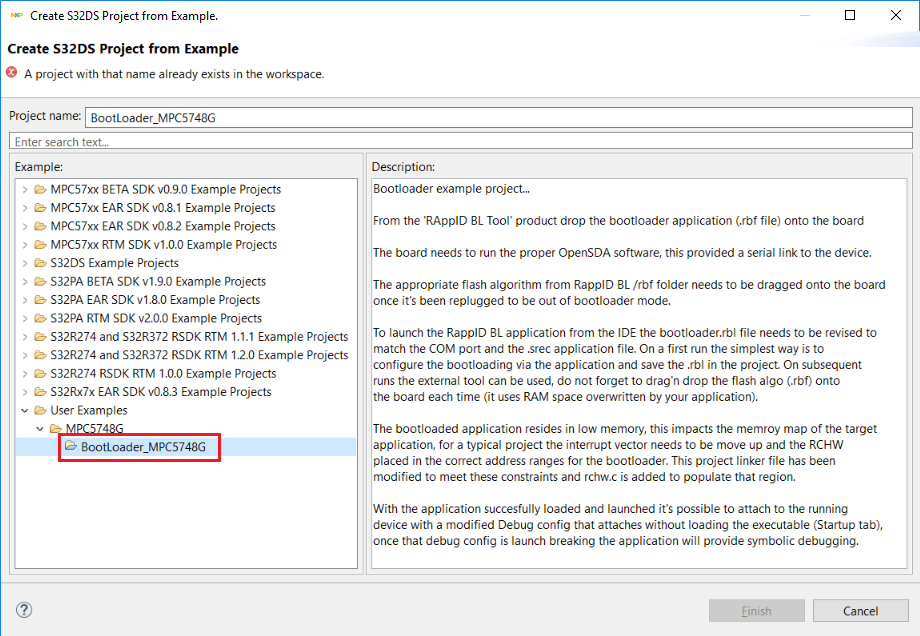
Task: Select BootLoader_MPC5748G in the example tree
Action: [143, 447]
